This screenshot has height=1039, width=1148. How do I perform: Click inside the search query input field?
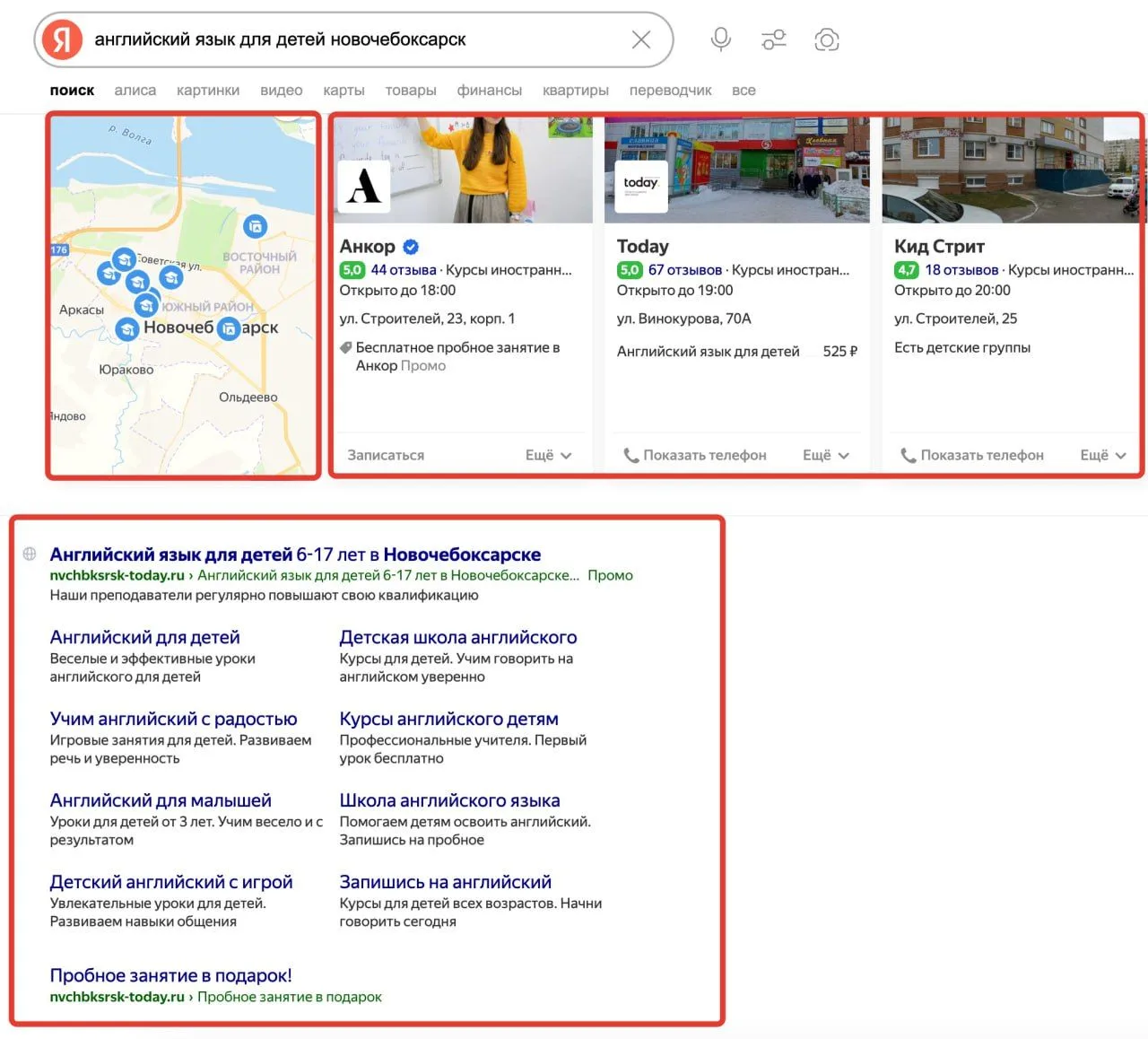point(354,39)
